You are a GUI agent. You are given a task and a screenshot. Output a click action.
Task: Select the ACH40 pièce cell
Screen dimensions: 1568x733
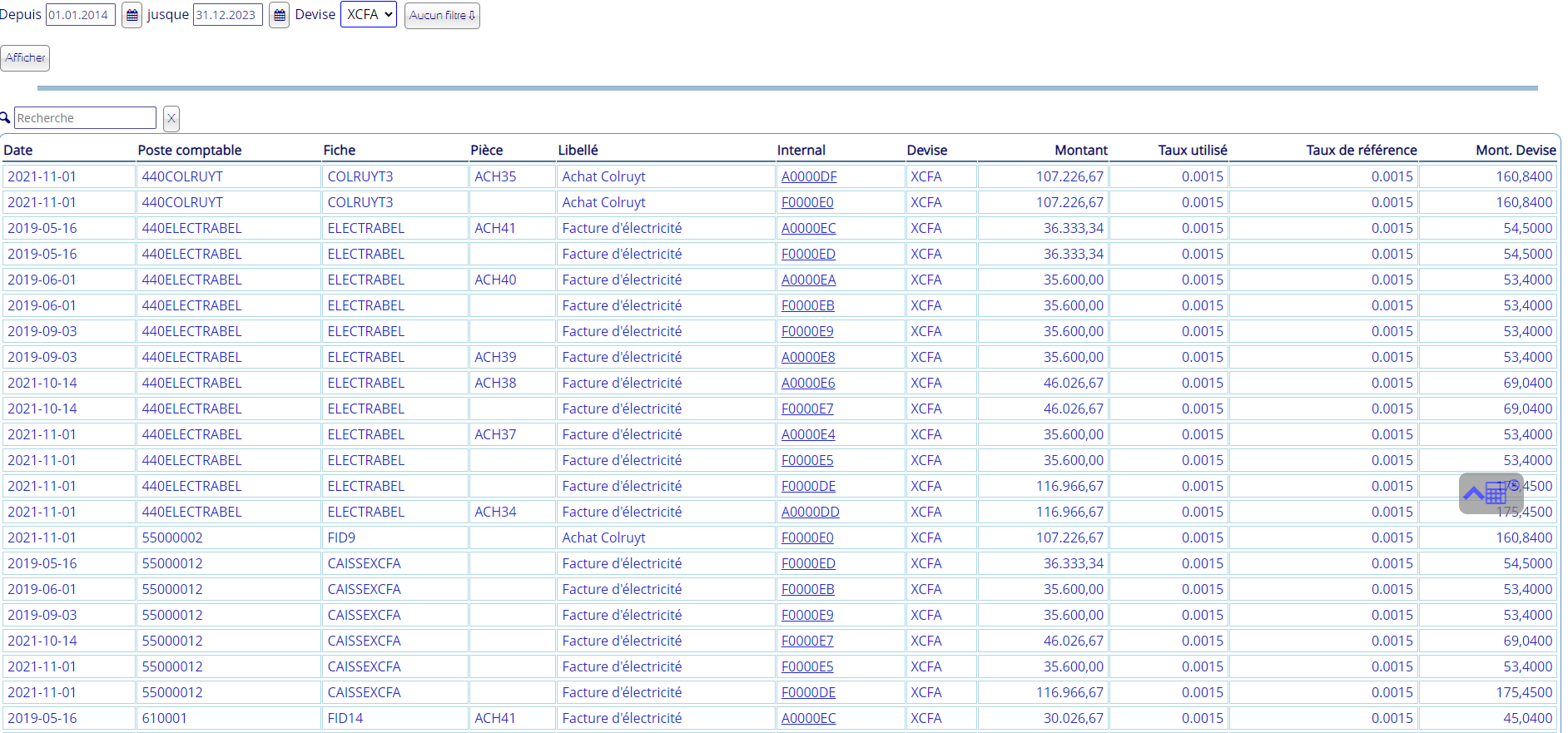point(512,280)
